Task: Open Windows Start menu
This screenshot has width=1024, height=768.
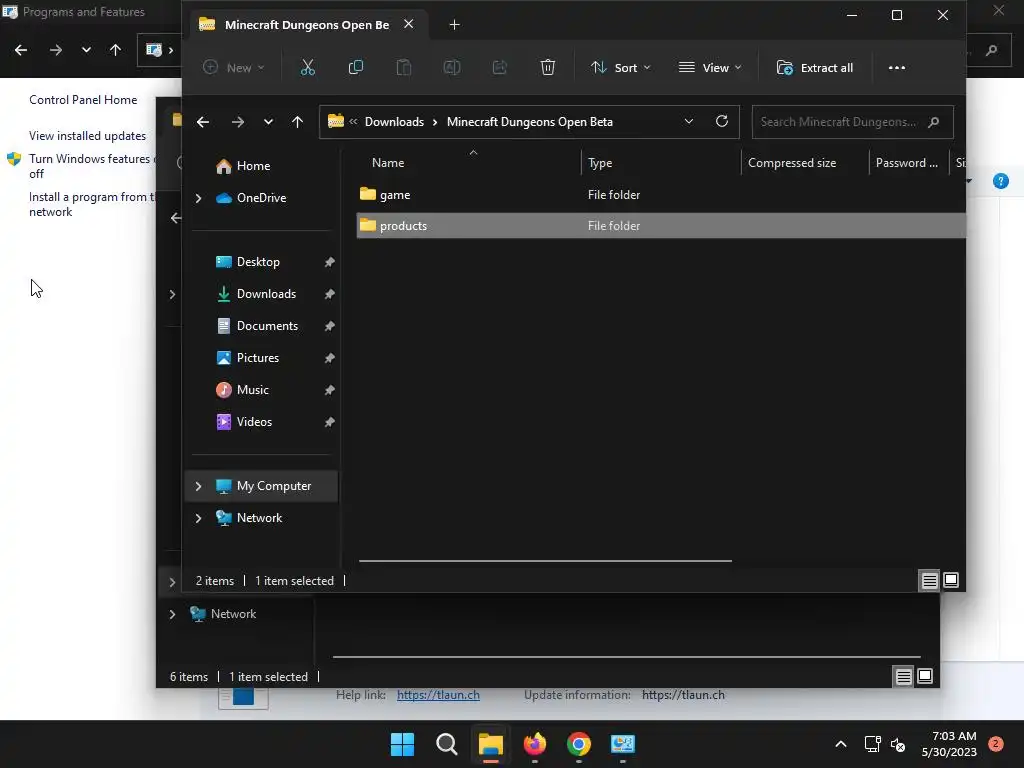Action: click(x=402, y=744)
